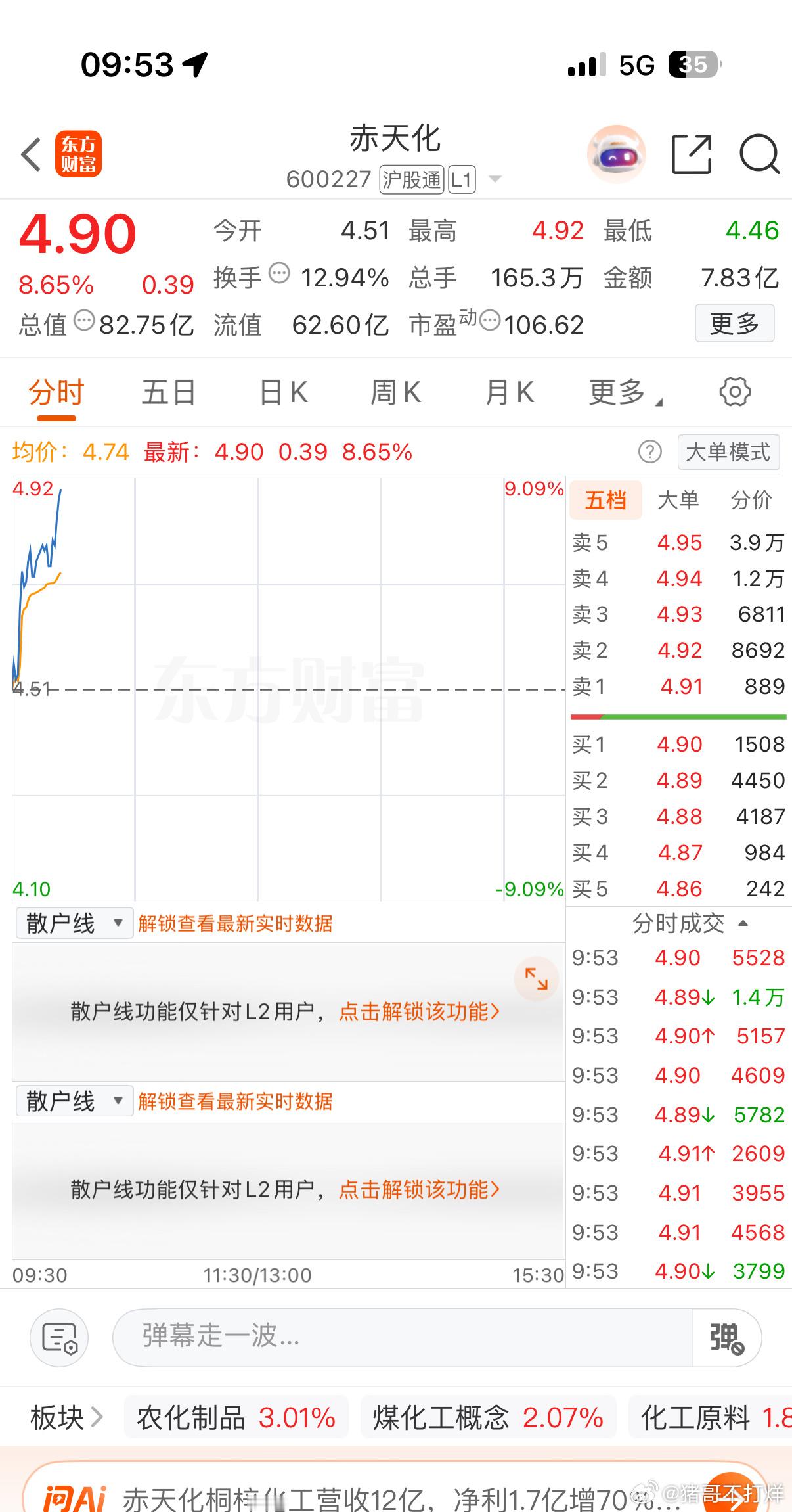Tap the 5G signal status indicator
This screenshot has width=792, height=1512.
coord(636,64)
